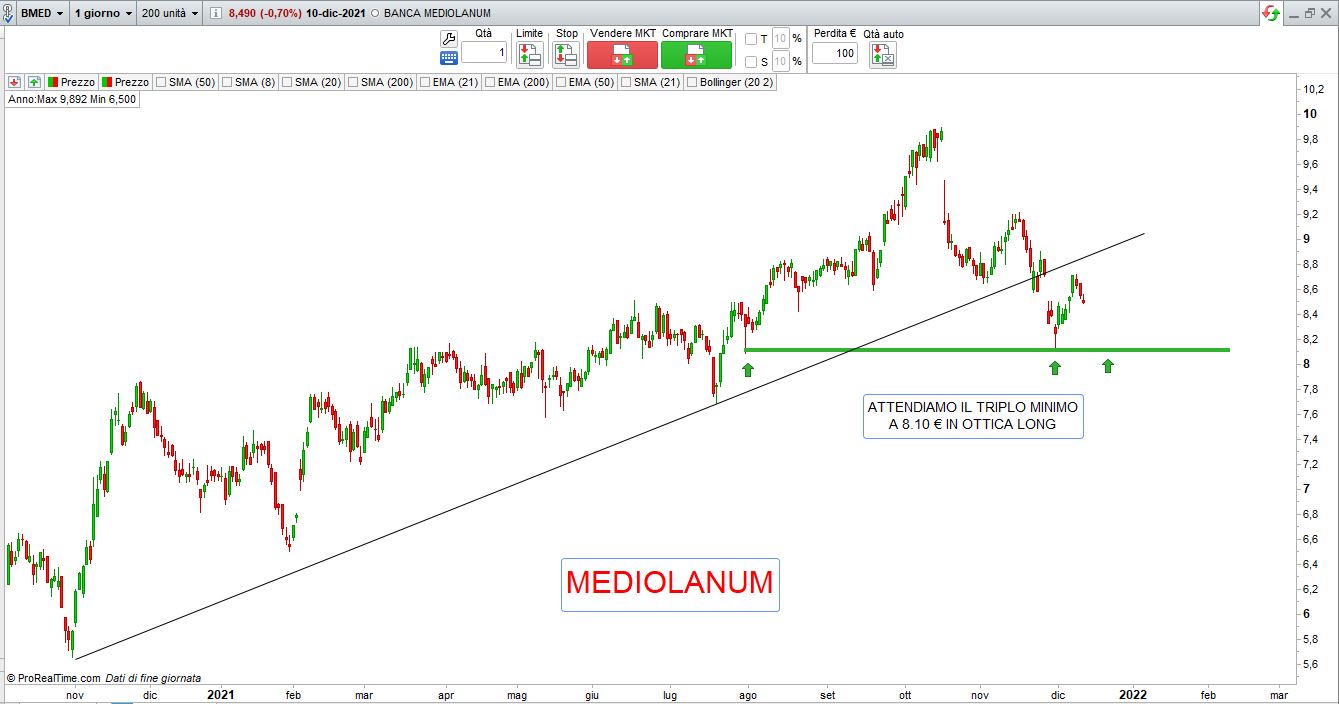Click the trading mode arrows icon
The width and height of the screenshot is (1339, 704).
click(x=1271, y=13)
